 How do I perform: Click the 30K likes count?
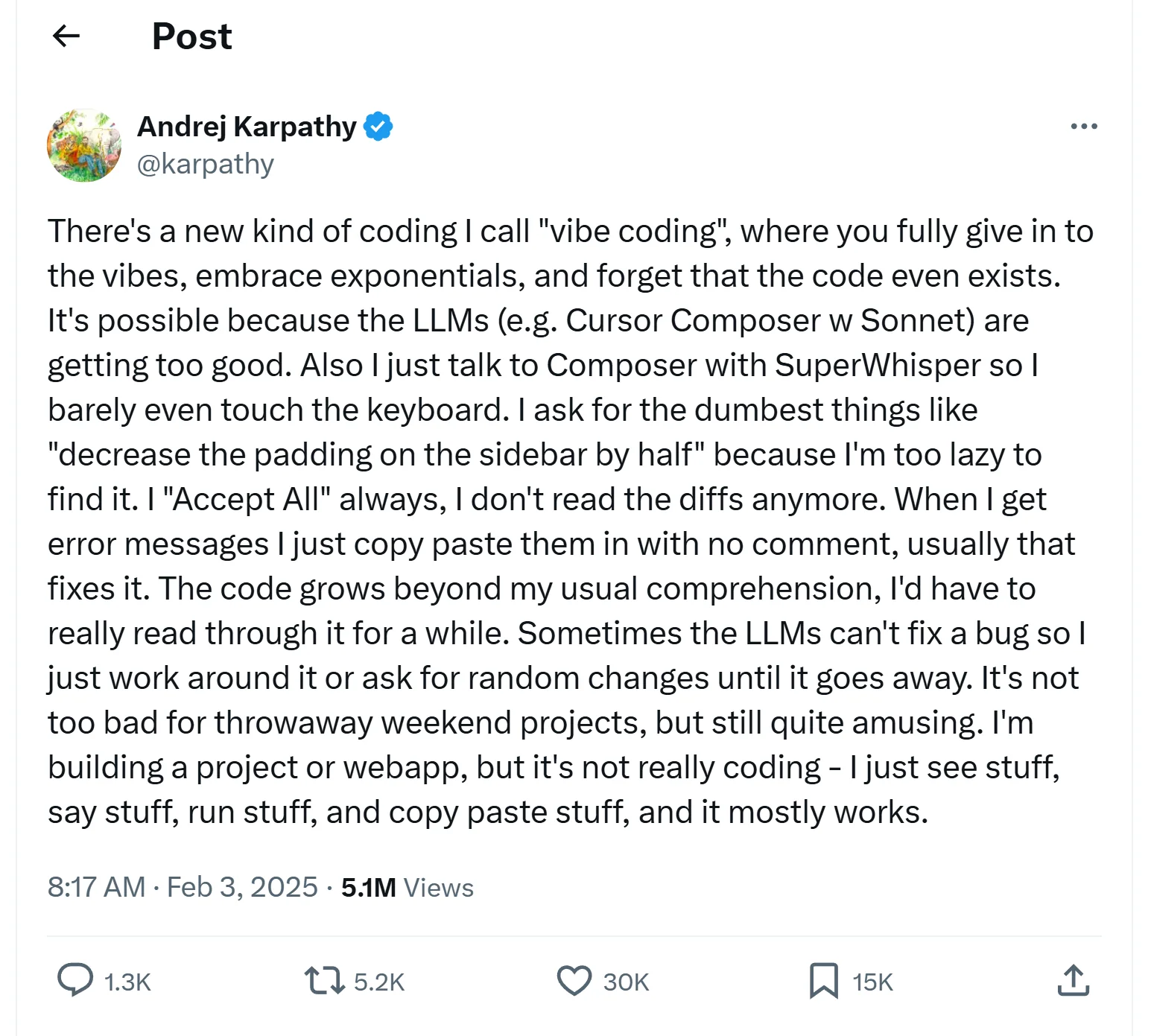coord(626,982)
